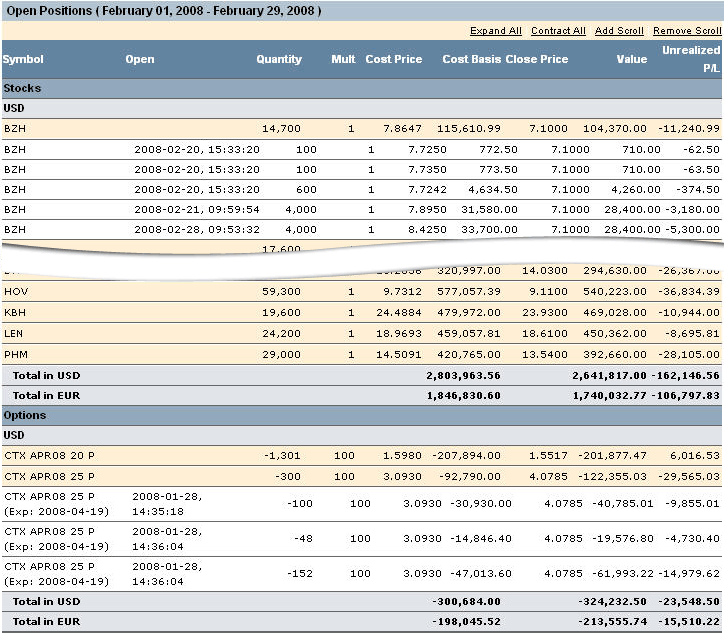Image resolution: width=724 pixels, height=634 pixels.
Task: Click the Remove Scroll link
Action: [x=687, y=31]
